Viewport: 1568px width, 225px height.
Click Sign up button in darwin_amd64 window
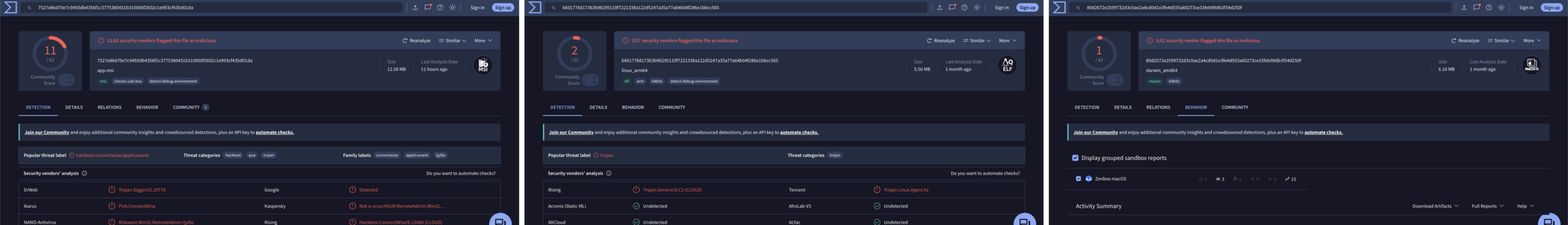pyautogui.click(x=1551, y=7)
